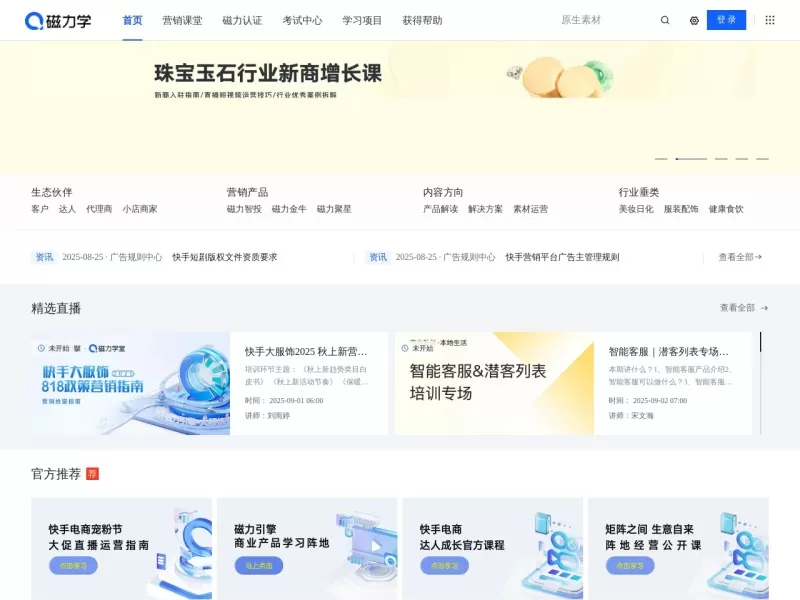
Task: Open the search icon in the header
Action: click(664, 19)
